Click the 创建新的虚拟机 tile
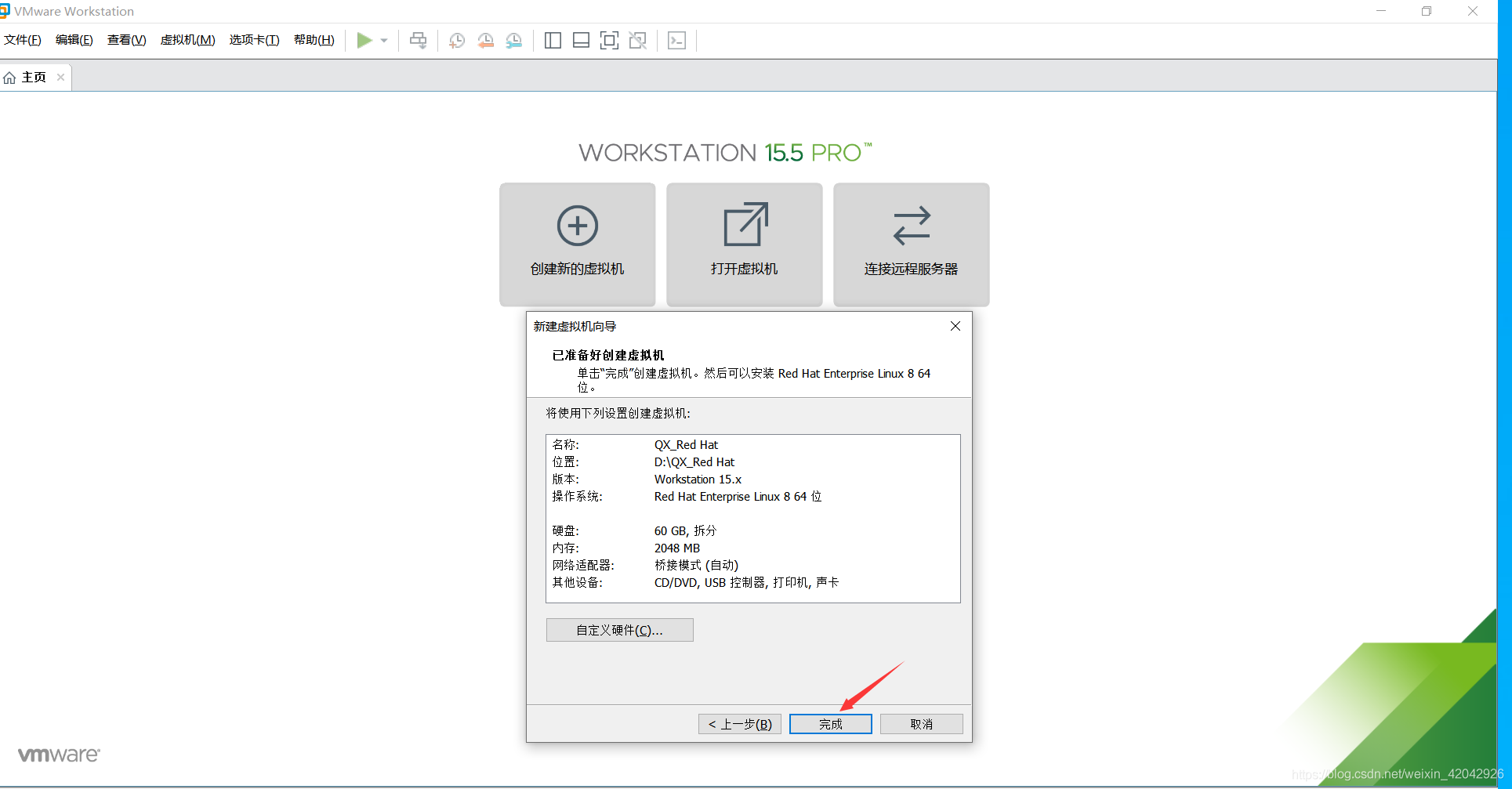This screenshot has height=789, width=1512. [578, 244]
